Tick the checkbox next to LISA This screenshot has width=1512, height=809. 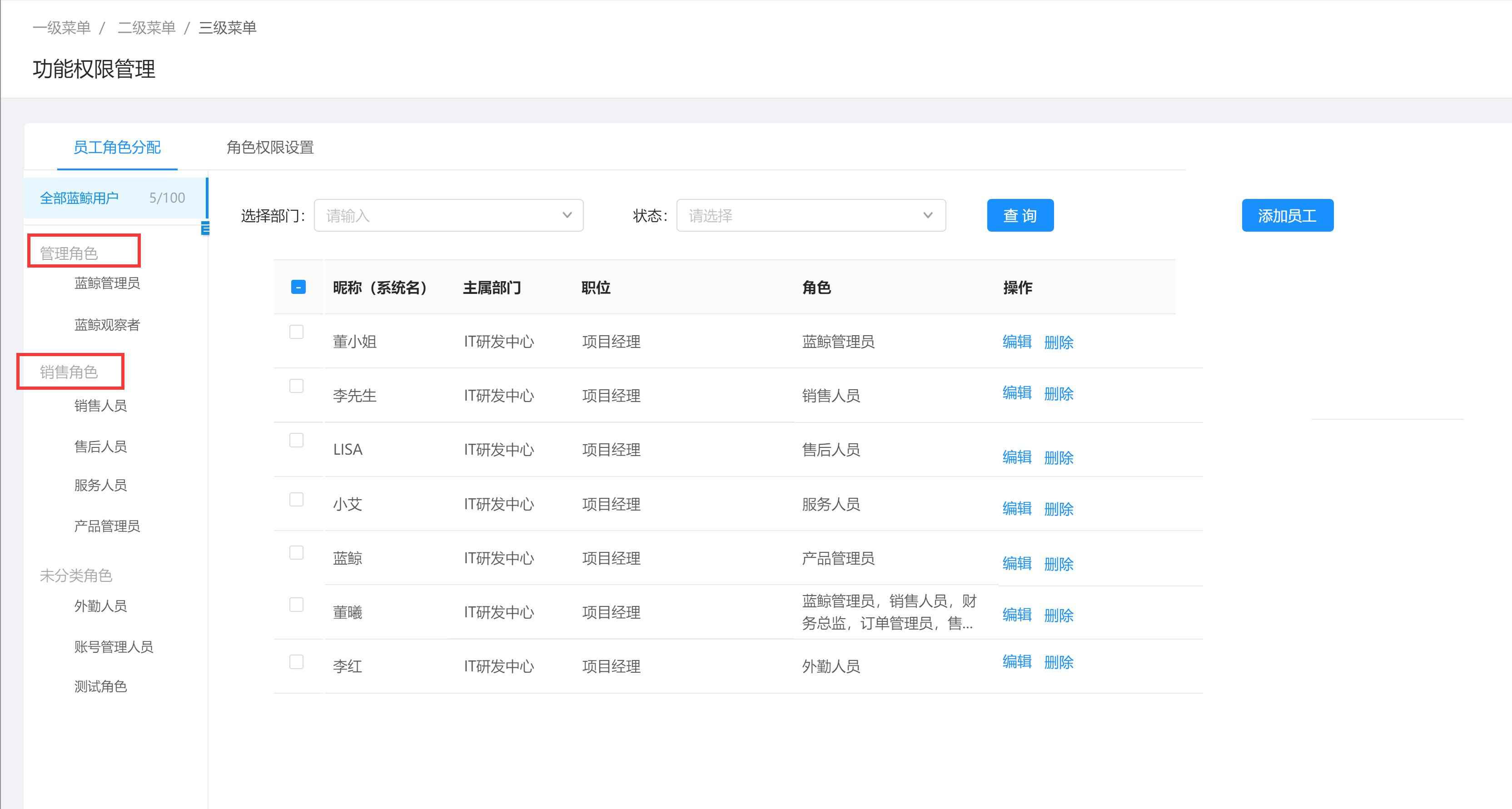pos(296,440)
